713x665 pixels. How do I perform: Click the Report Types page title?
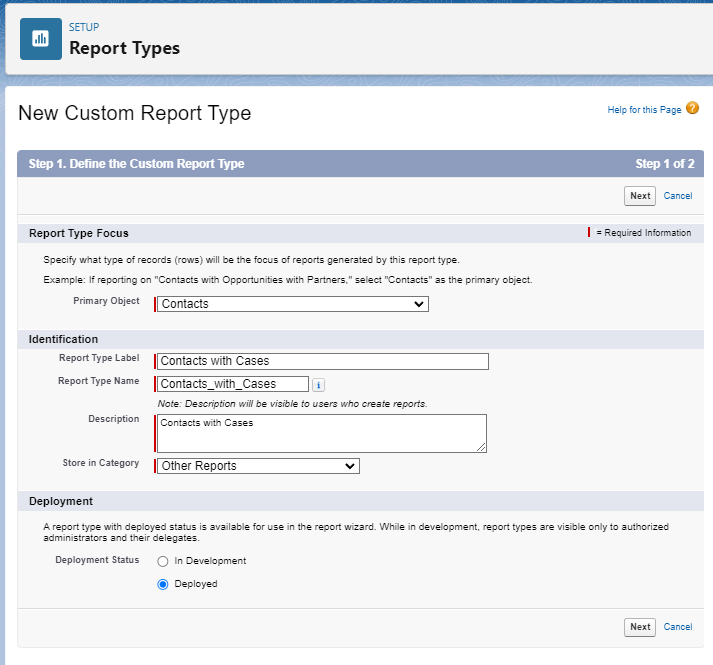pos(124,48)
